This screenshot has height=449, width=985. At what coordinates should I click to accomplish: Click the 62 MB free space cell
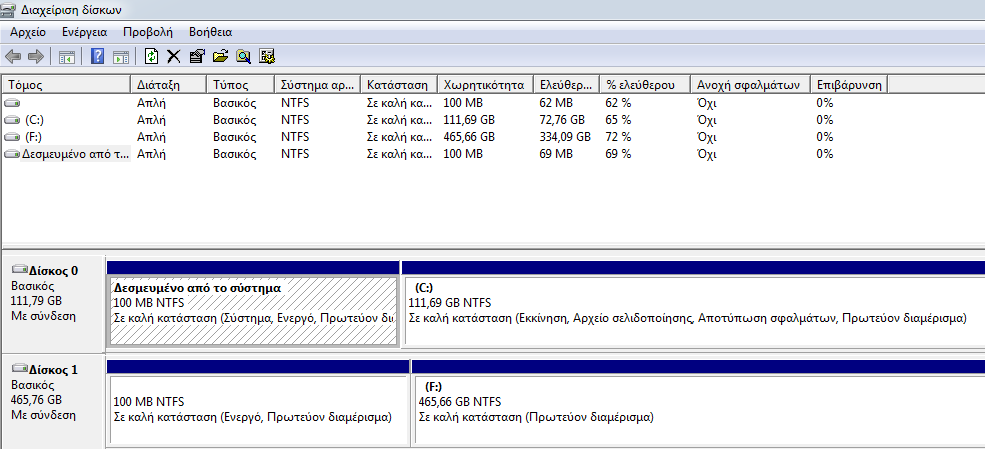point(556,103)
